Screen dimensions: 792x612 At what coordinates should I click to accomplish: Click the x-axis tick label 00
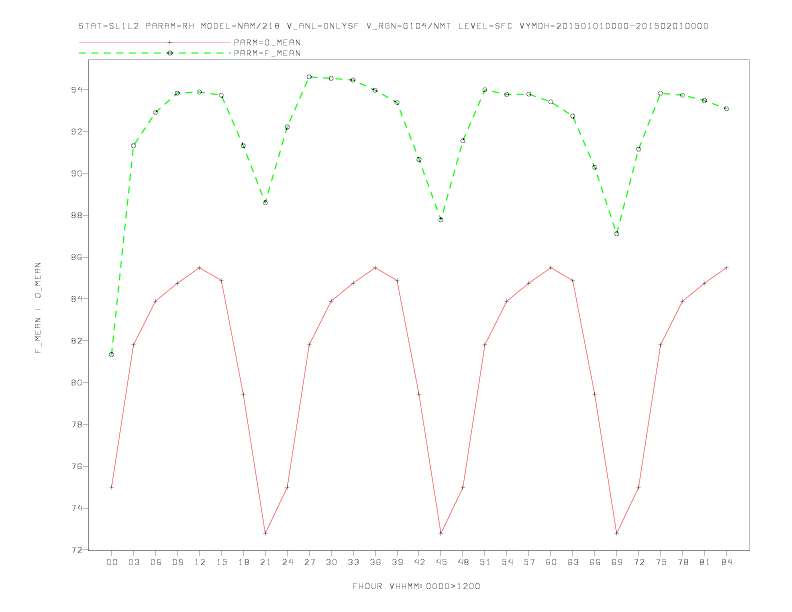(x=112, y=562)
